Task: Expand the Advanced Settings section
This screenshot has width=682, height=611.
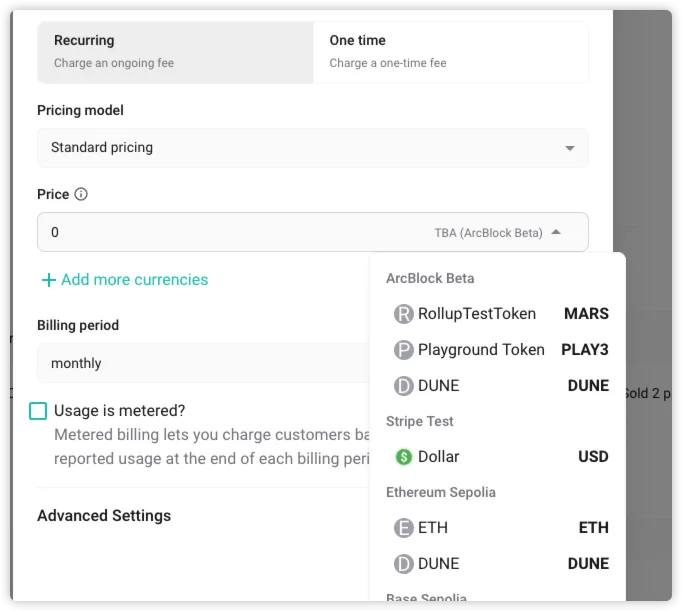Action: click(x=104, y=516)
